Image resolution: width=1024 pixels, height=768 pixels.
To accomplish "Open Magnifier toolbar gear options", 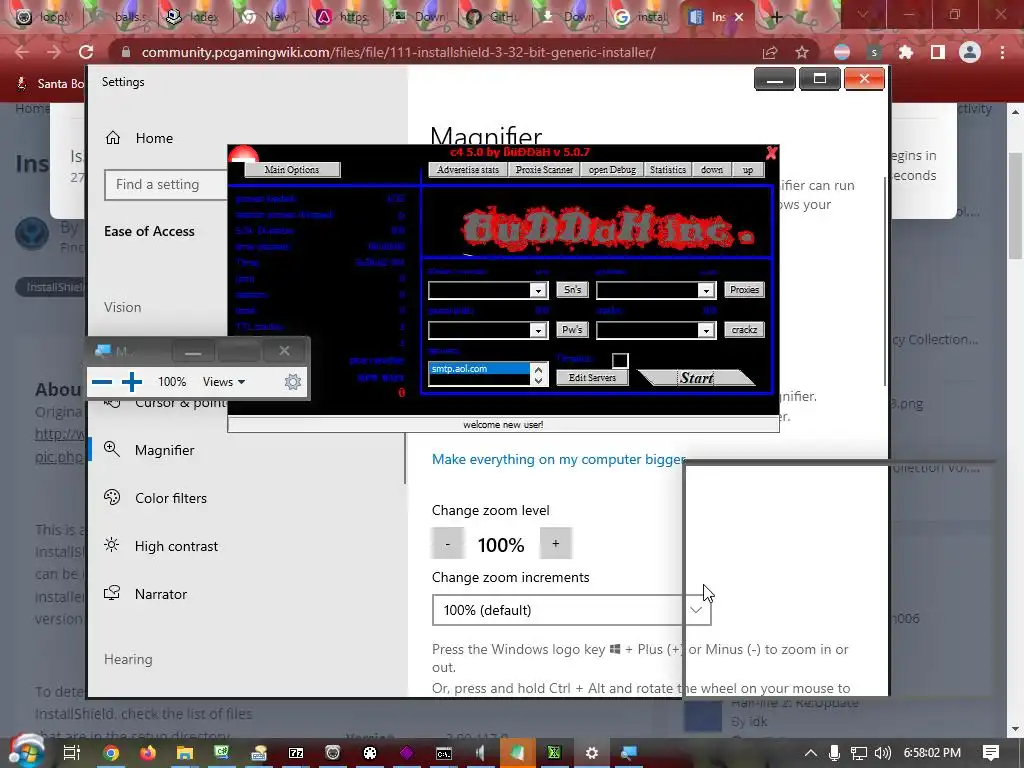I will (x=293, y=382).
